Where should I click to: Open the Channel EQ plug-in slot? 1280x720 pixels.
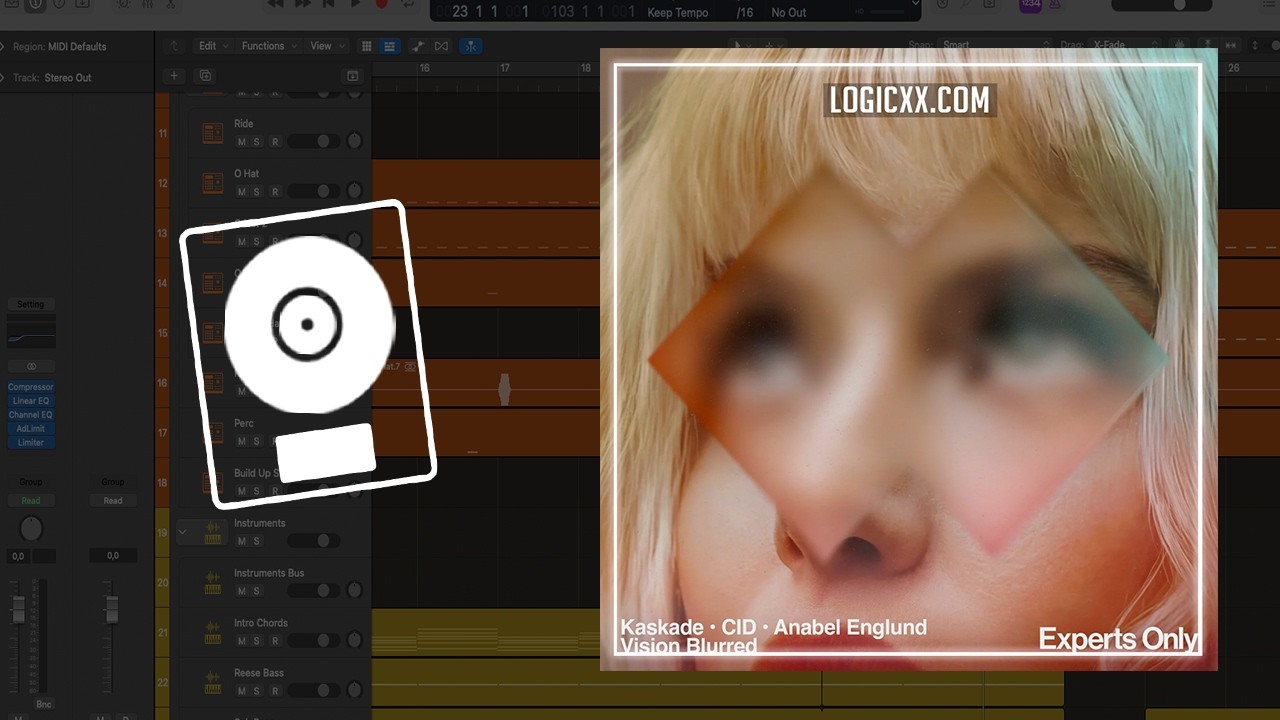click(31, 415)
